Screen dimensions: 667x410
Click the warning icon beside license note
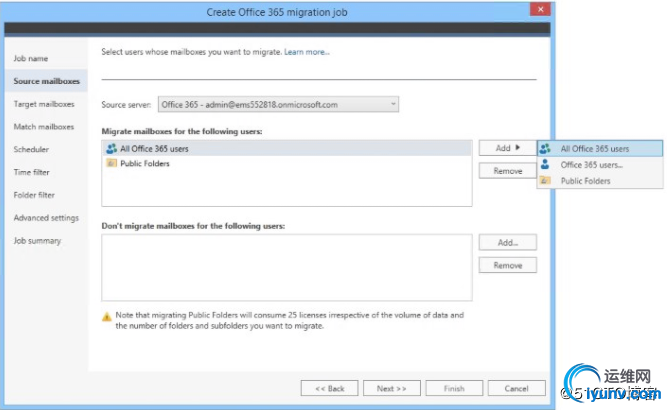point(107,316)
